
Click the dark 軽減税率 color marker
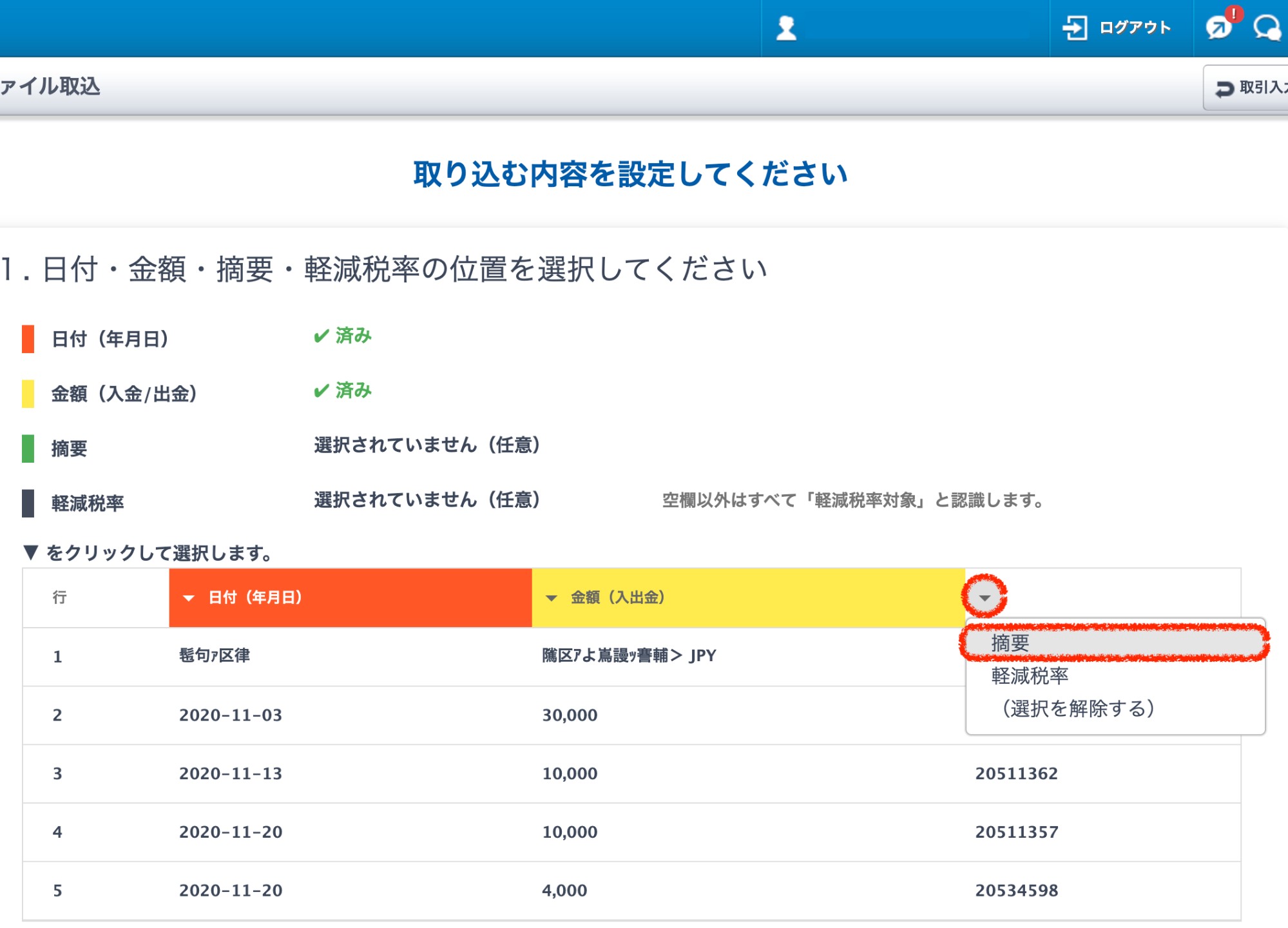(28, 503)
